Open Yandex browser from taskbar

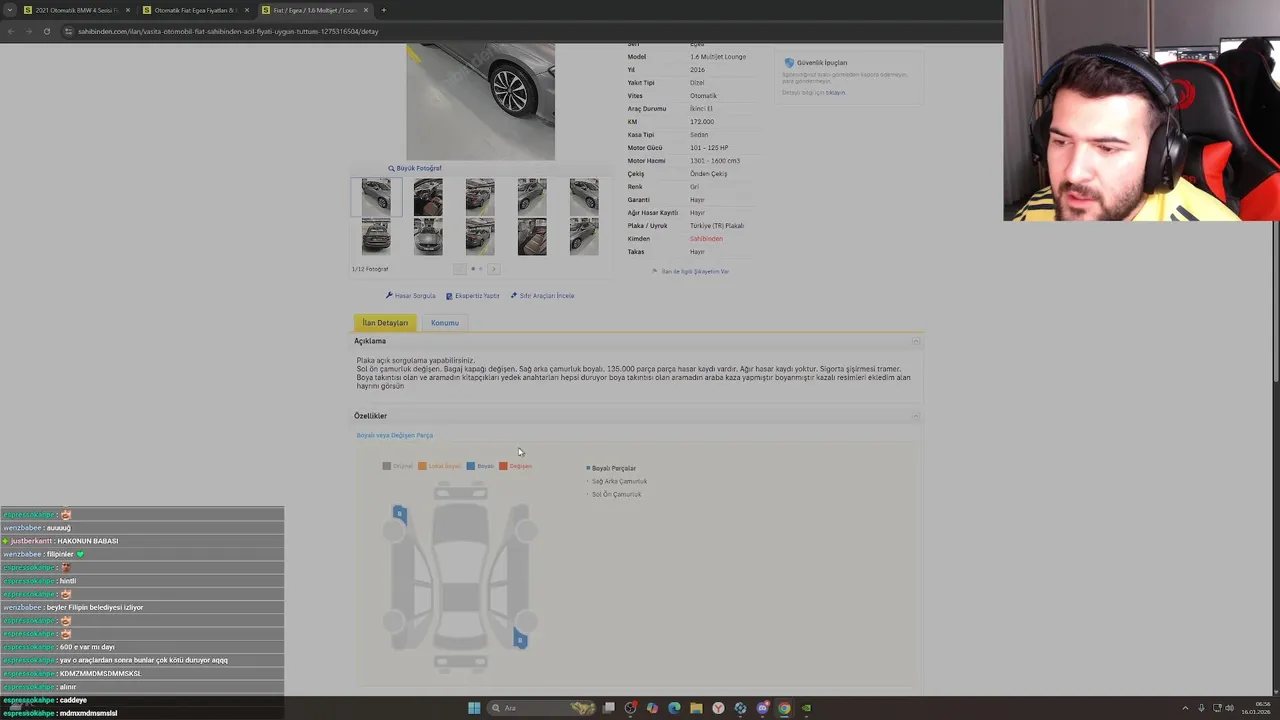[x=718, y=708]
